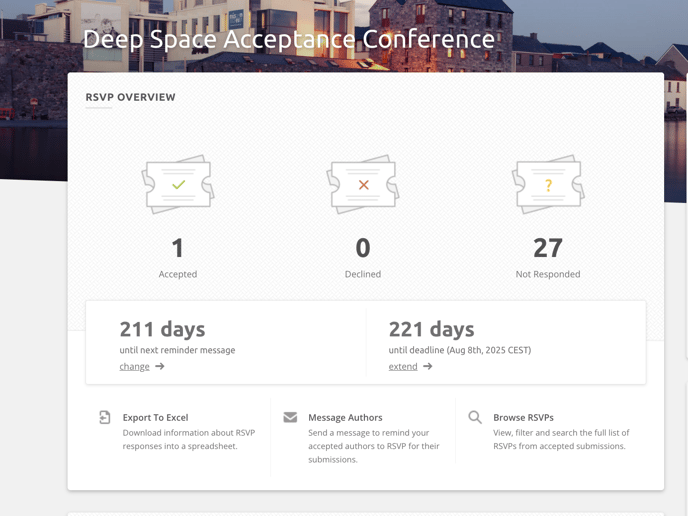Click the not responded count 27
688x516 pixels.
[548, 248]
